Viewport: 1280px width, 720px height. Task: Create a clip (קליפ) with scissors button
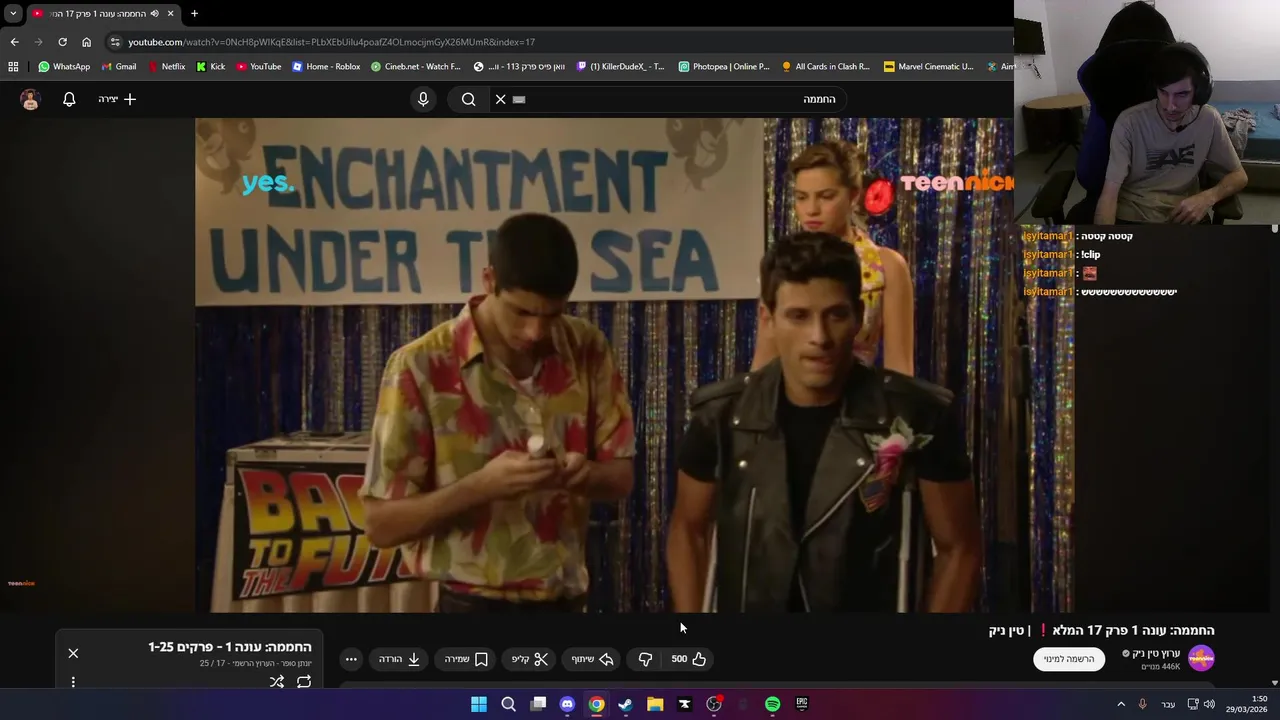(530, 659)
